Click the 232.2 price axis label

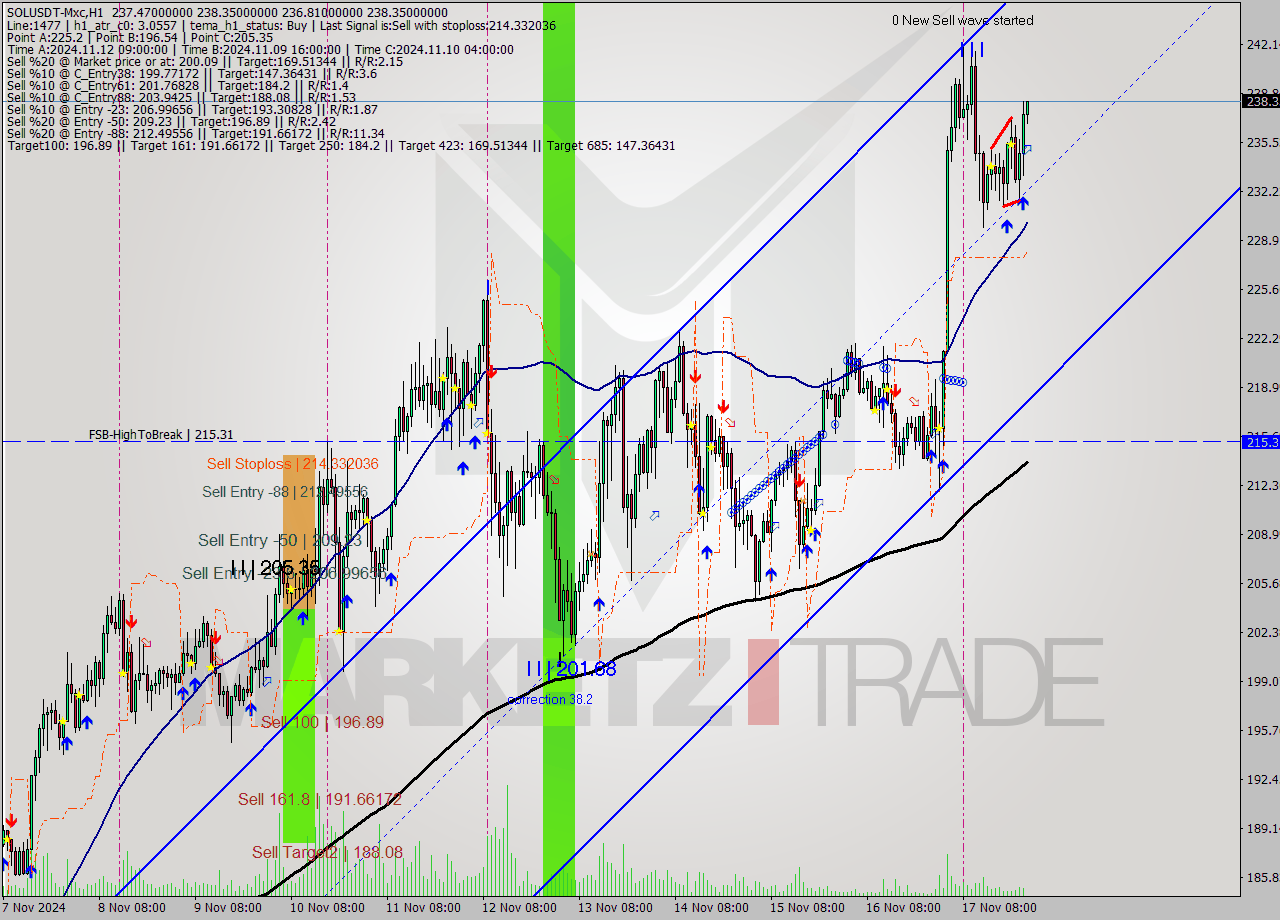[1262, 191]
